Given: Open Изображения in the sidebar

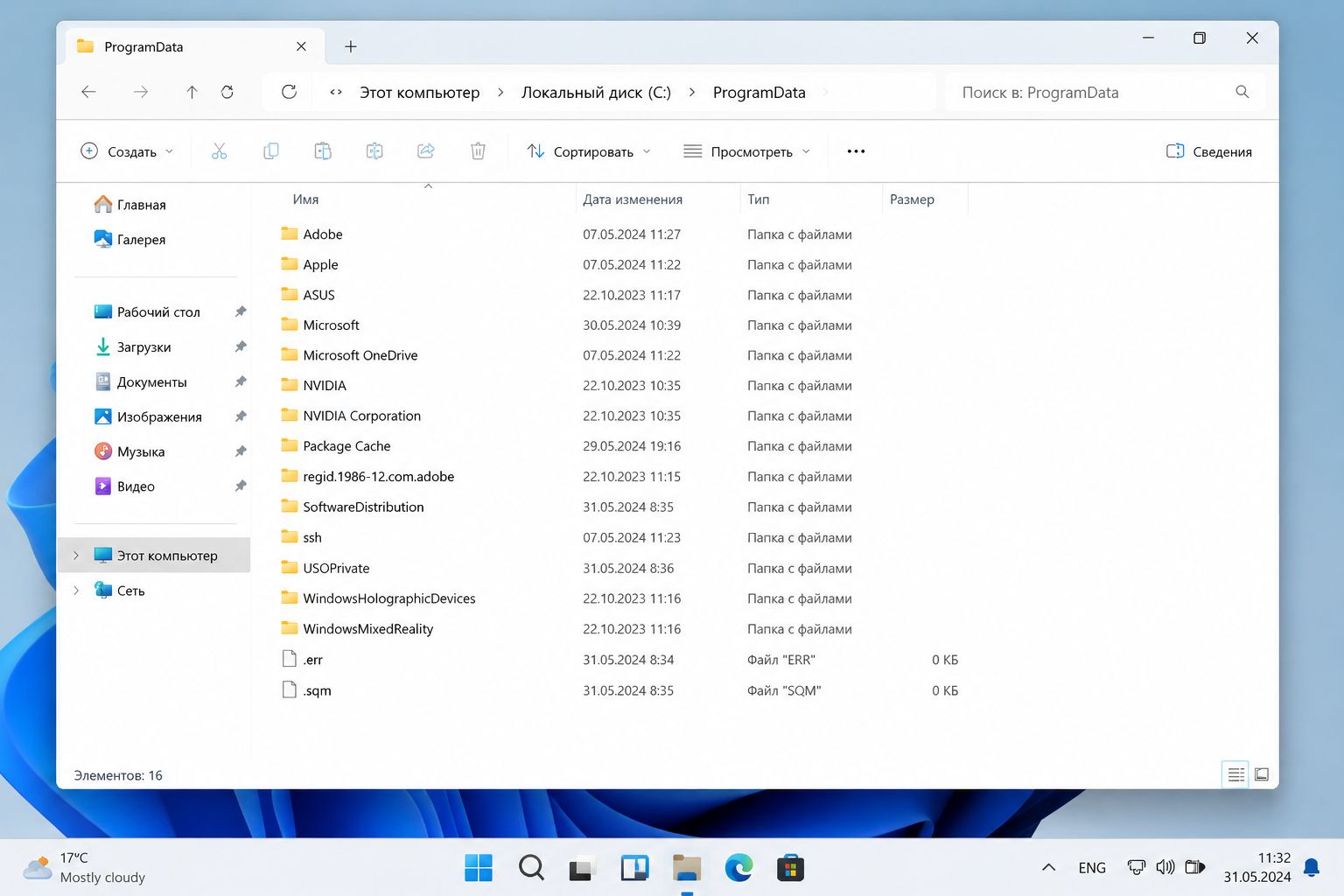Looking at the screenshot, I should (x=148, y=416).
